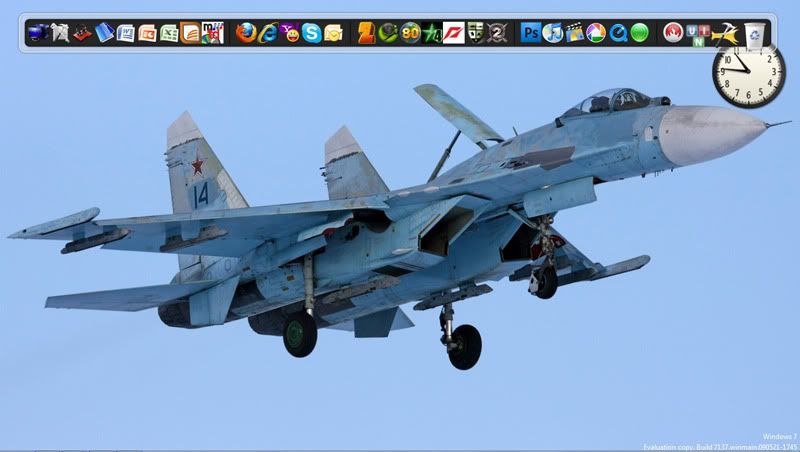The image size is (800, 452).
Task: Click the green sphere icon in dock
Action: click(639, 33)
